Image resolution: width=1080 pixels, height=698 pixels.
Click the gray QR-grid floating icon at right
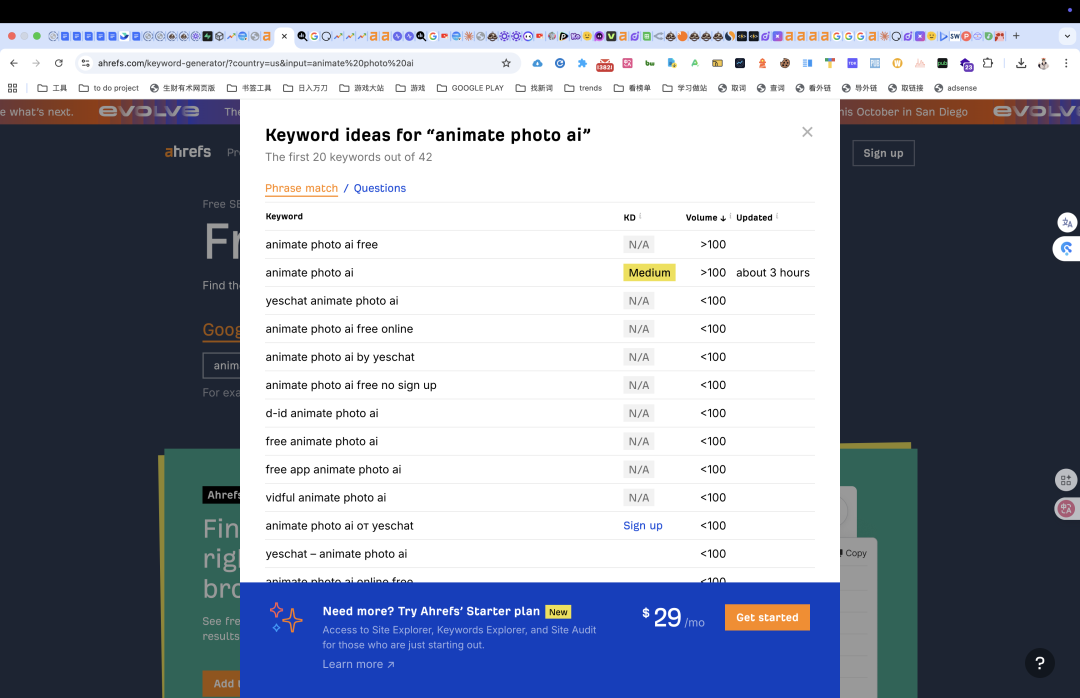(x=1066, y=480)
